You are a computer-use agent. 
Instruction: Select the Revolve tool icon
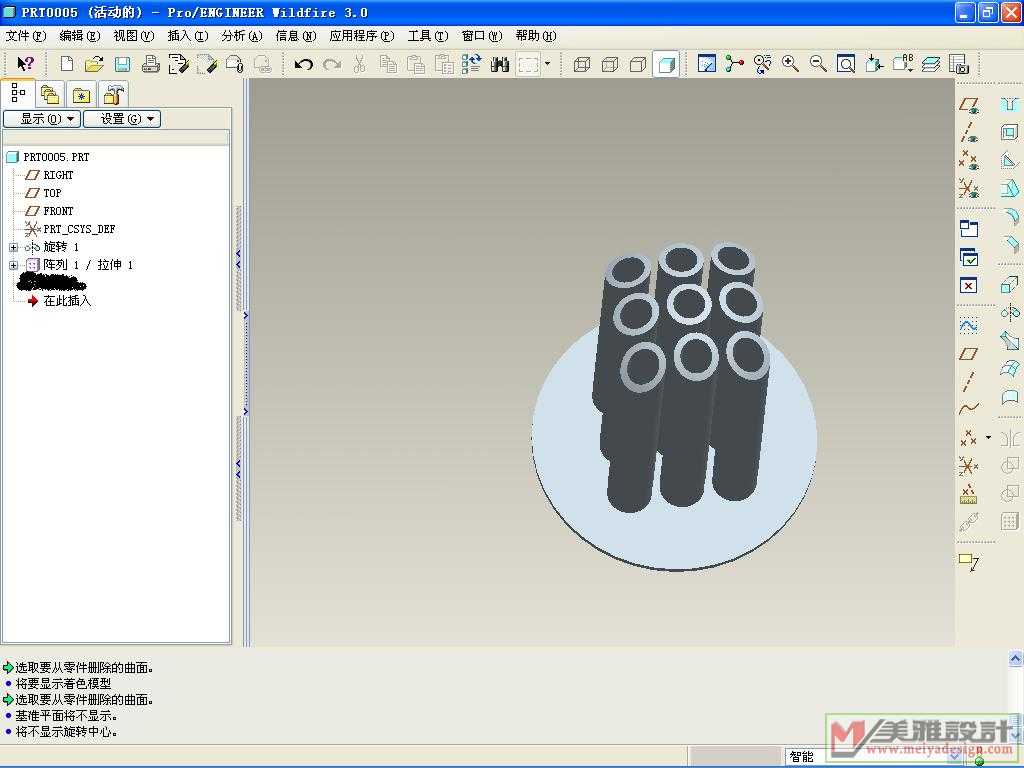[x=1010, y=313]
